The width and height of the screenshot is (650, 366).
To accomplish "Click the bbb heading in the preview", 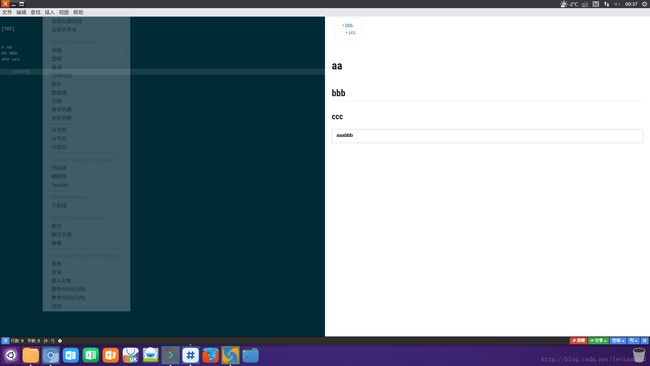I will (338, 93).
